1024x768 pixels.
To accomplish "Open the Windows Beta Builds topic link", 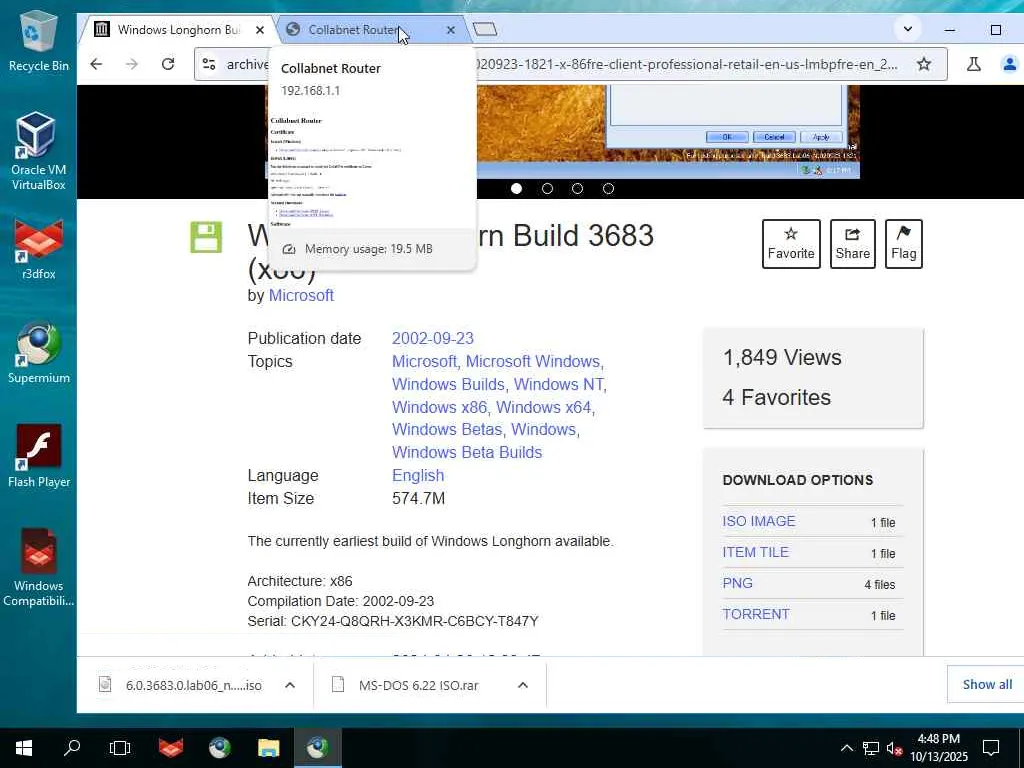I will [467, 452].
